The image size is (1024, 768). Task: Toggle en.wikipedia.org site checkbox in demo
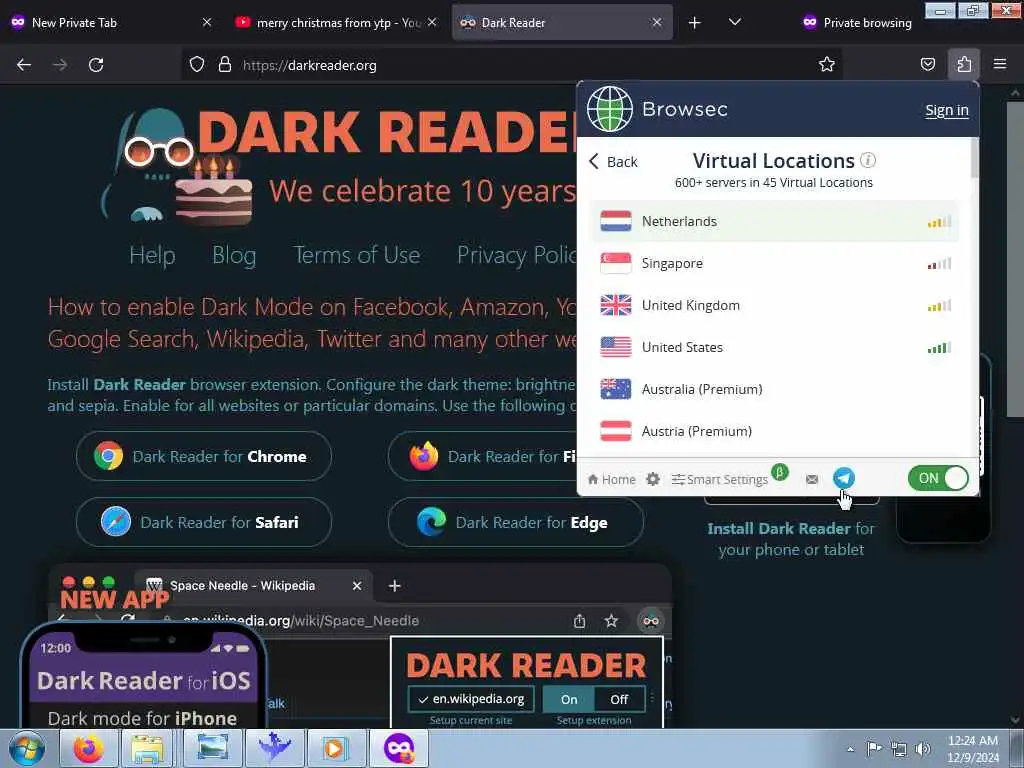[471, 699]
